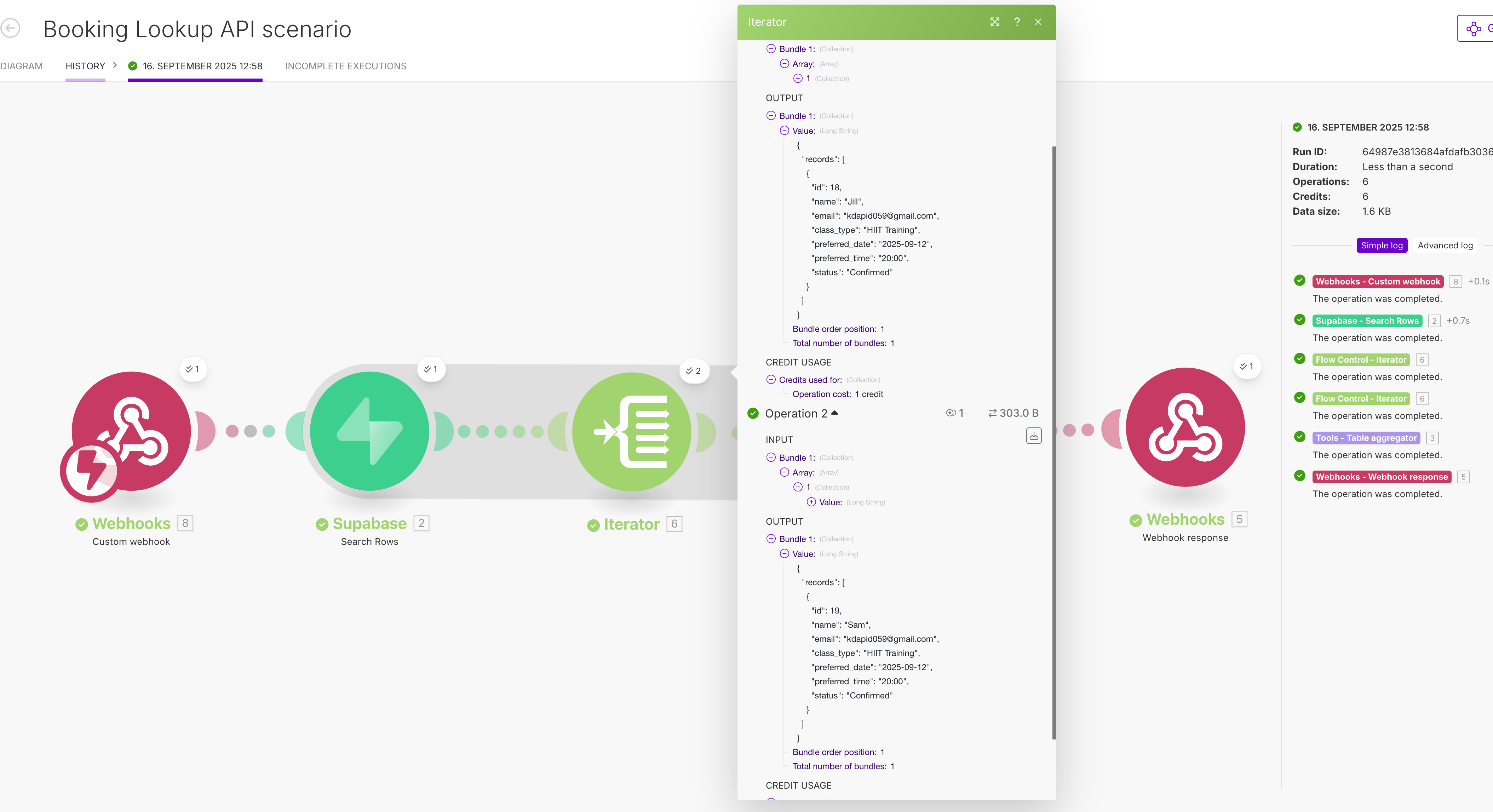Screen dimensions: 1493x812
Task: Click the Iterator panel vertical scrollbar
Action: (1054, 442)
